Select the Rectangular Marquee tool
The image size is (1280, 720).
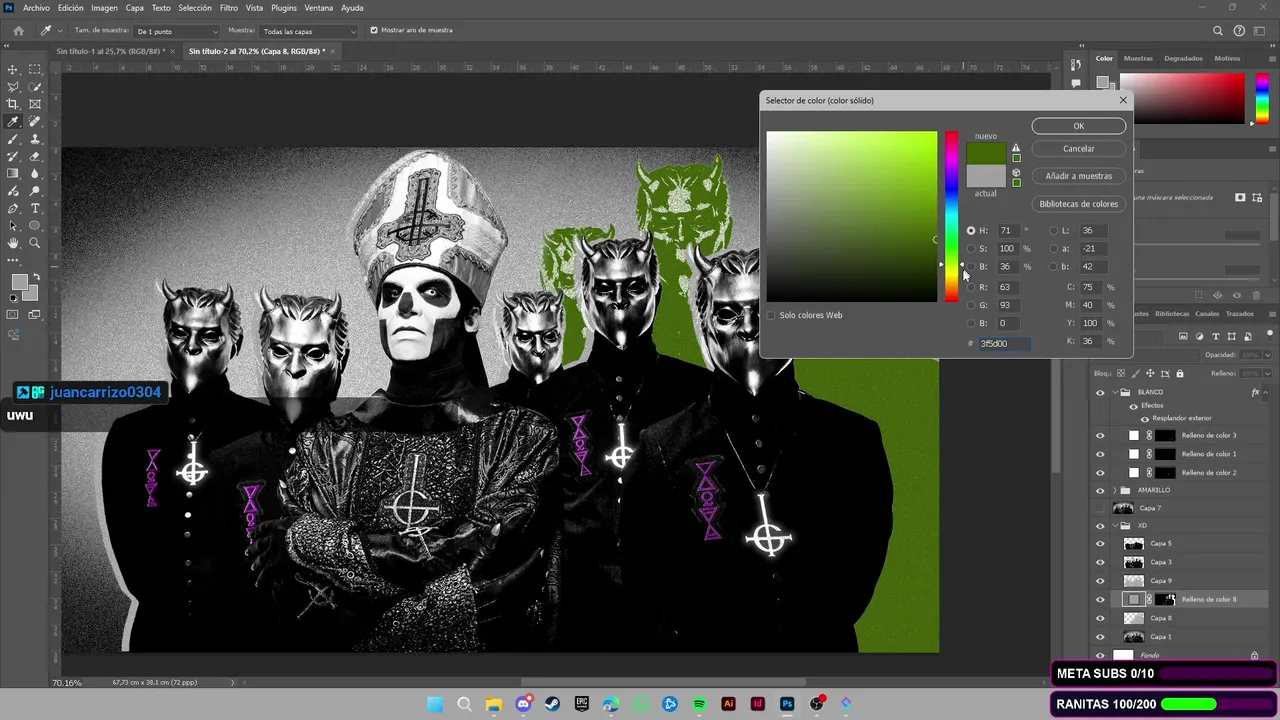point(35,69)
